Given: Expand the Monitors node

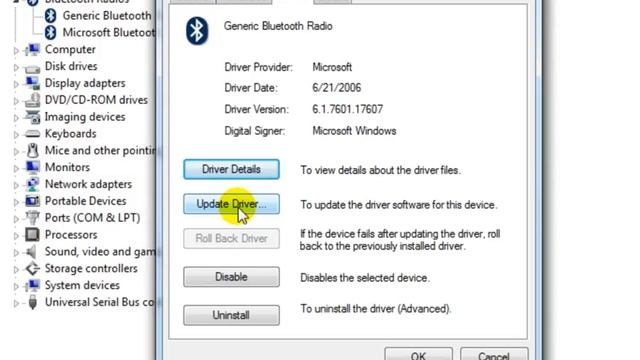Looking at the screenshot, I should 16,169.
